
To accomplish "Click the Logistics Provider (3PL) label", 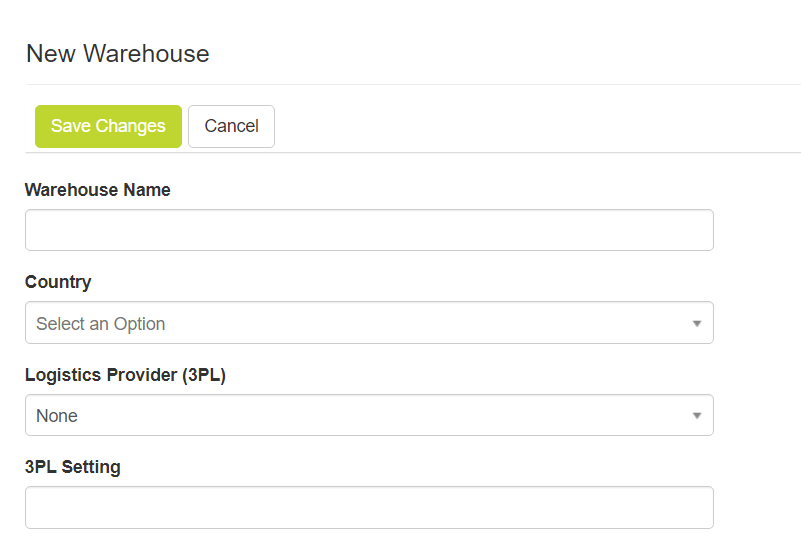I will coord(125,375).
